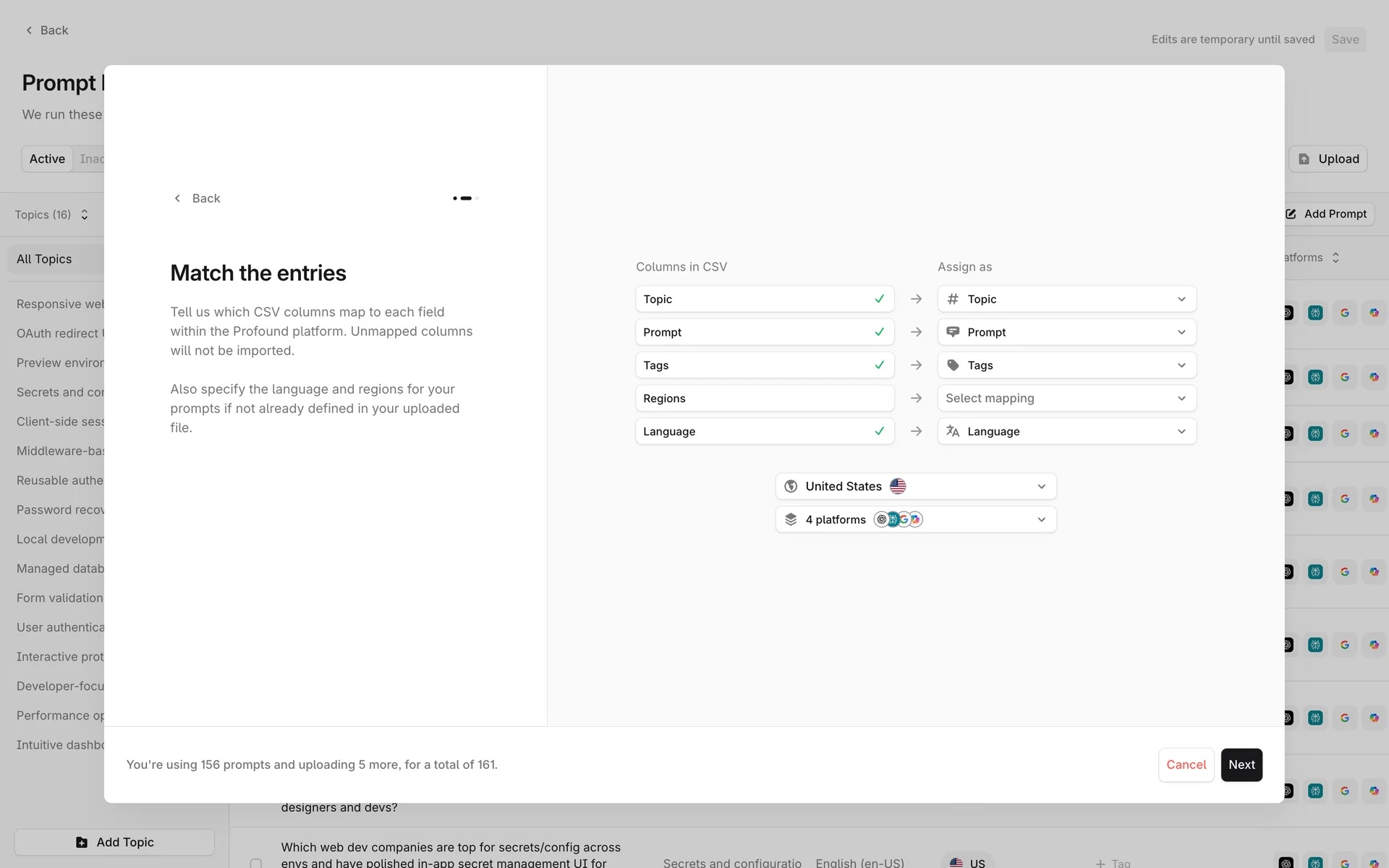Switch to the Active tab
This screenshot has width=1389, height=868.
[47, 159]
